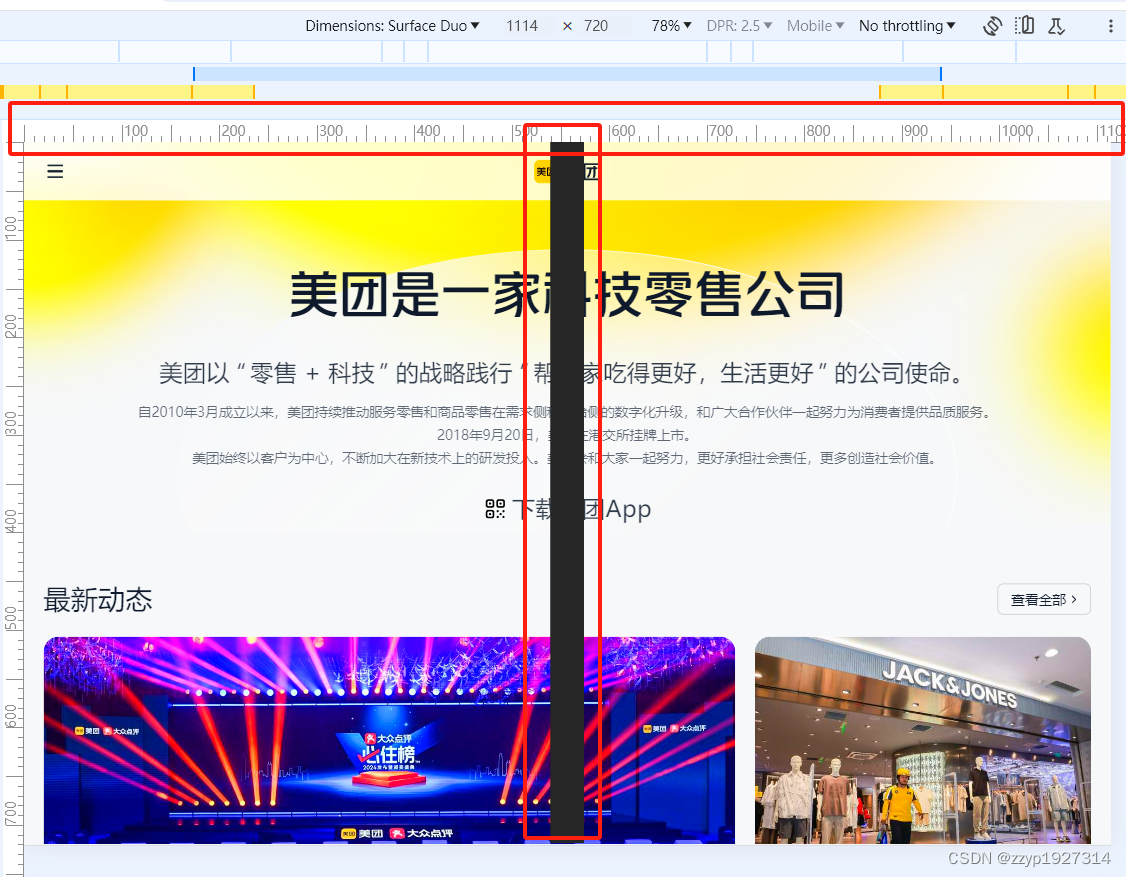Image resolution: width=1126 pixels, height=877 pixels.
Task: Click the Meituan logo in page header
Action: tap(567, 172)
